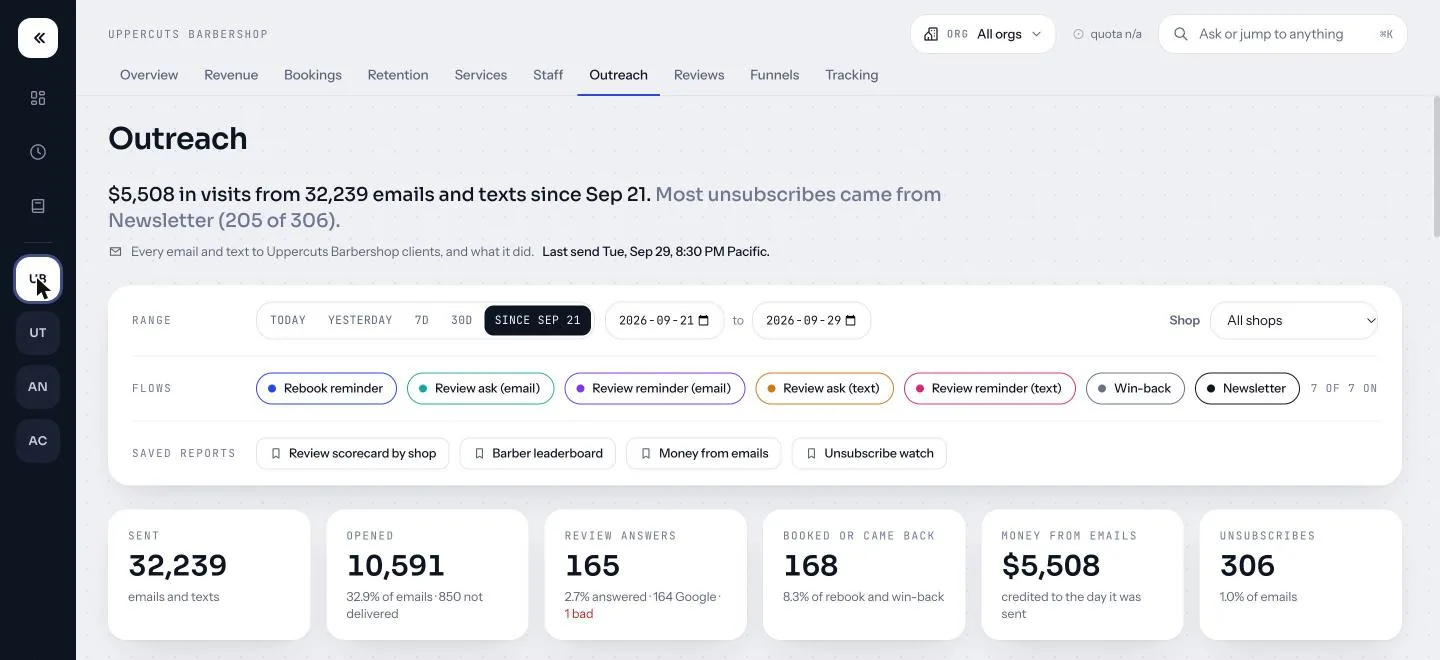Open the All orgs dropdown
1440x660 pixels.
pyautogui.click(x=983, y=34)
